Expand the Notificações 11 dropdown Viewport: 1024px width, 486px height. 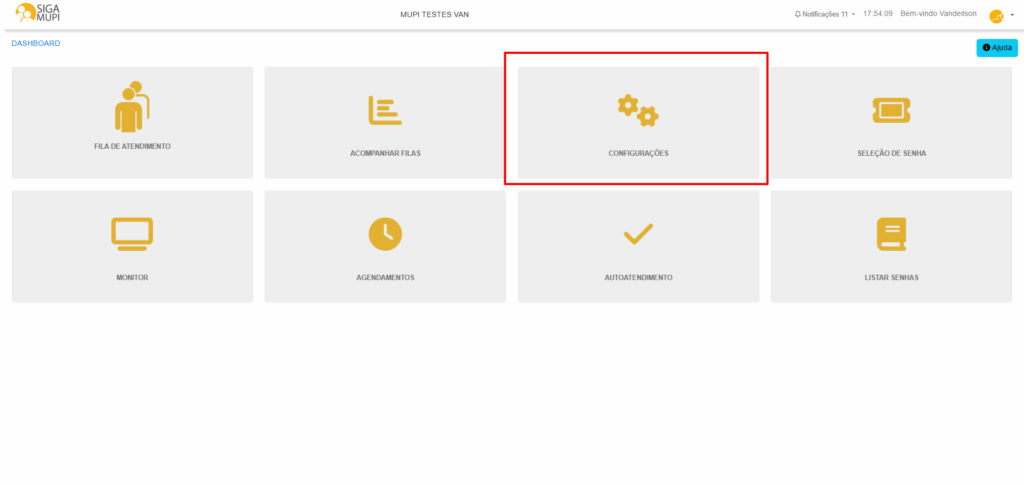tap(825, 14)
